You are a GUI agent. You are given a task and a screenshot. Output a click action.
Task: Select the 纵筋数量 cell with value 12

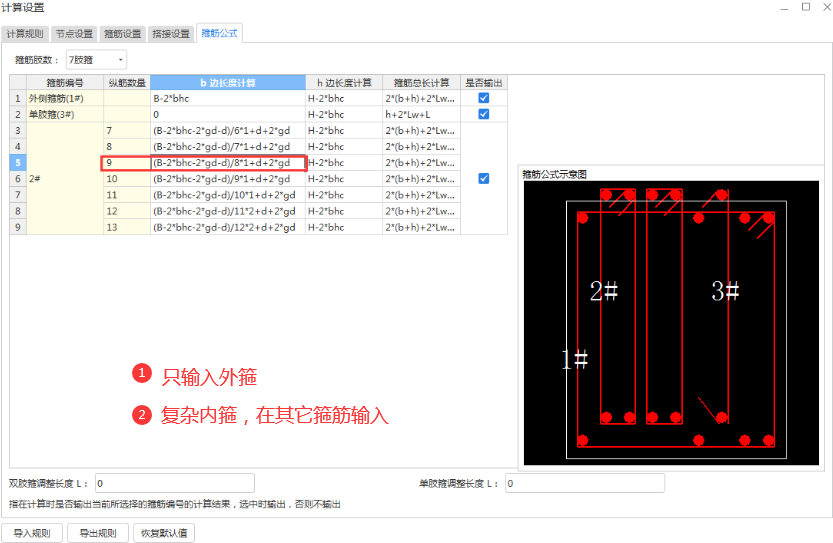[127, 211]
